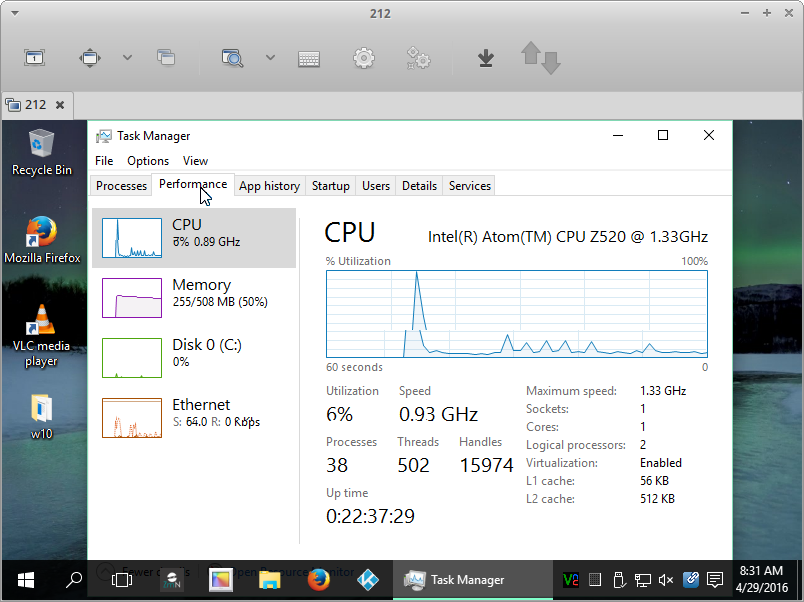Click the blue paperclip tray icon
This screenshot has width=804, height=602.
pyautogui.click(x=691, y=580)
